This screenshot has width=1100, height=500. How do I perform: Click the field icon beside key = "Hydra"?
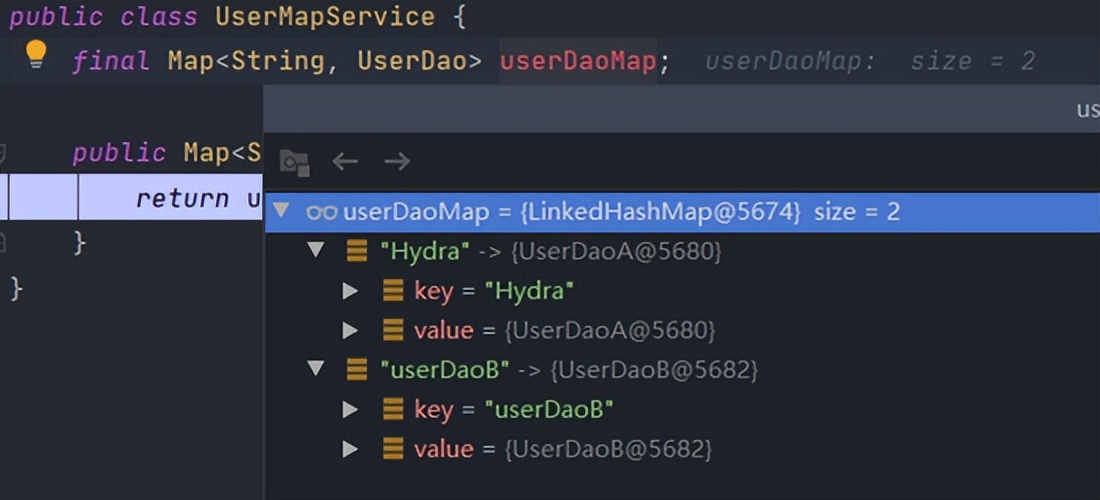(393, 291)
